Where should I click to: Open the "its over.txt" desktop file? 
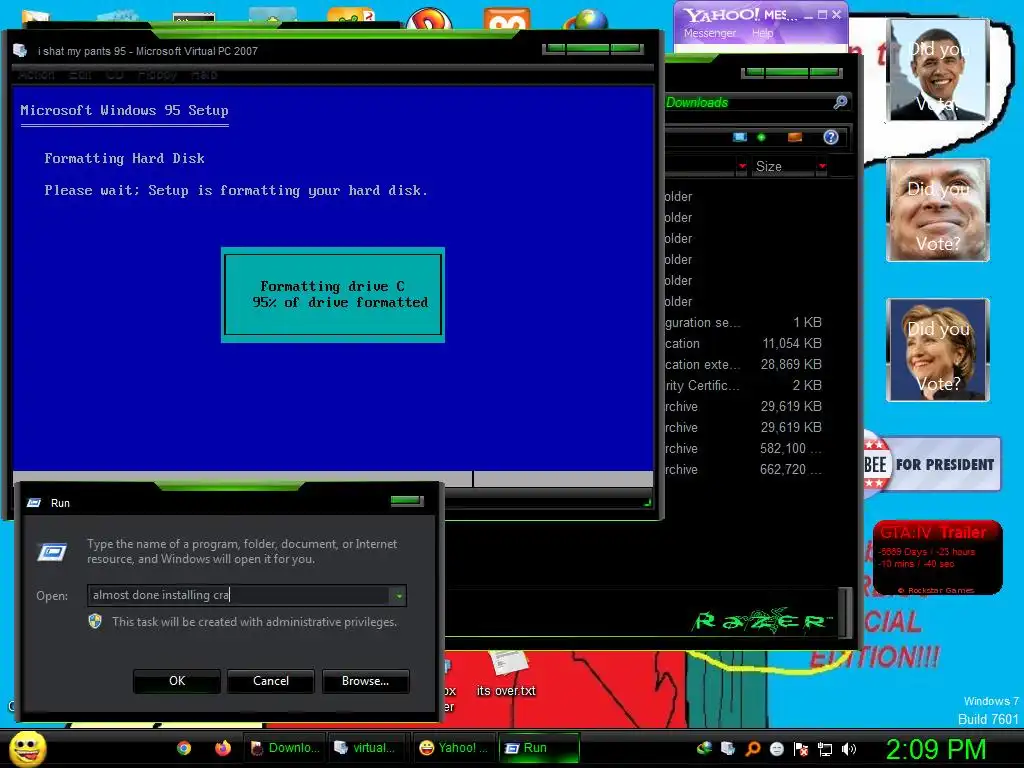pos(506,675)
